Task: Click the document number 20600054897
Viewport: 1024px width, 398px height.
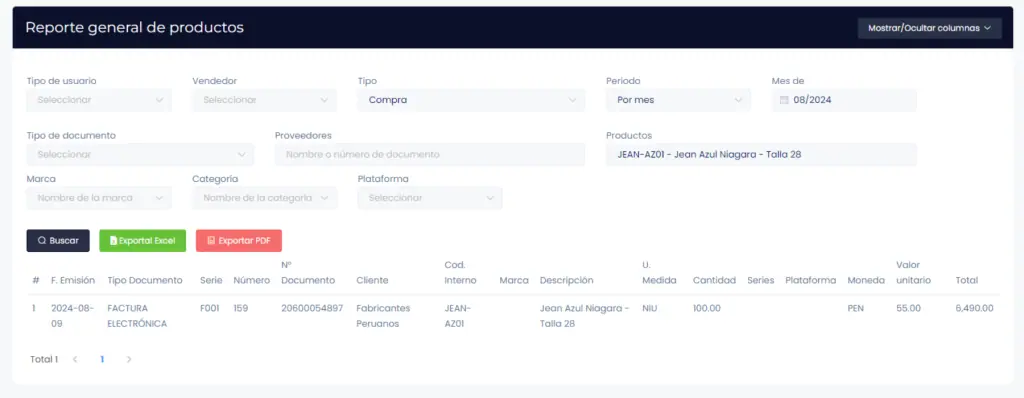Action: 312,308
